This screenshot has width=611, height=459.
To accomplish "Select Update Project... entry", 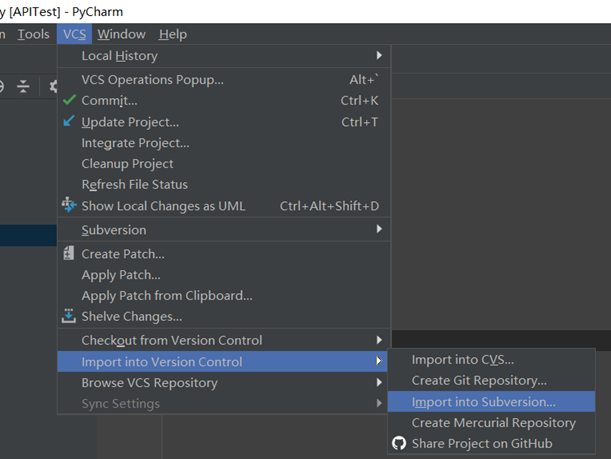I will pyautogui.click(x=224, y=122).
